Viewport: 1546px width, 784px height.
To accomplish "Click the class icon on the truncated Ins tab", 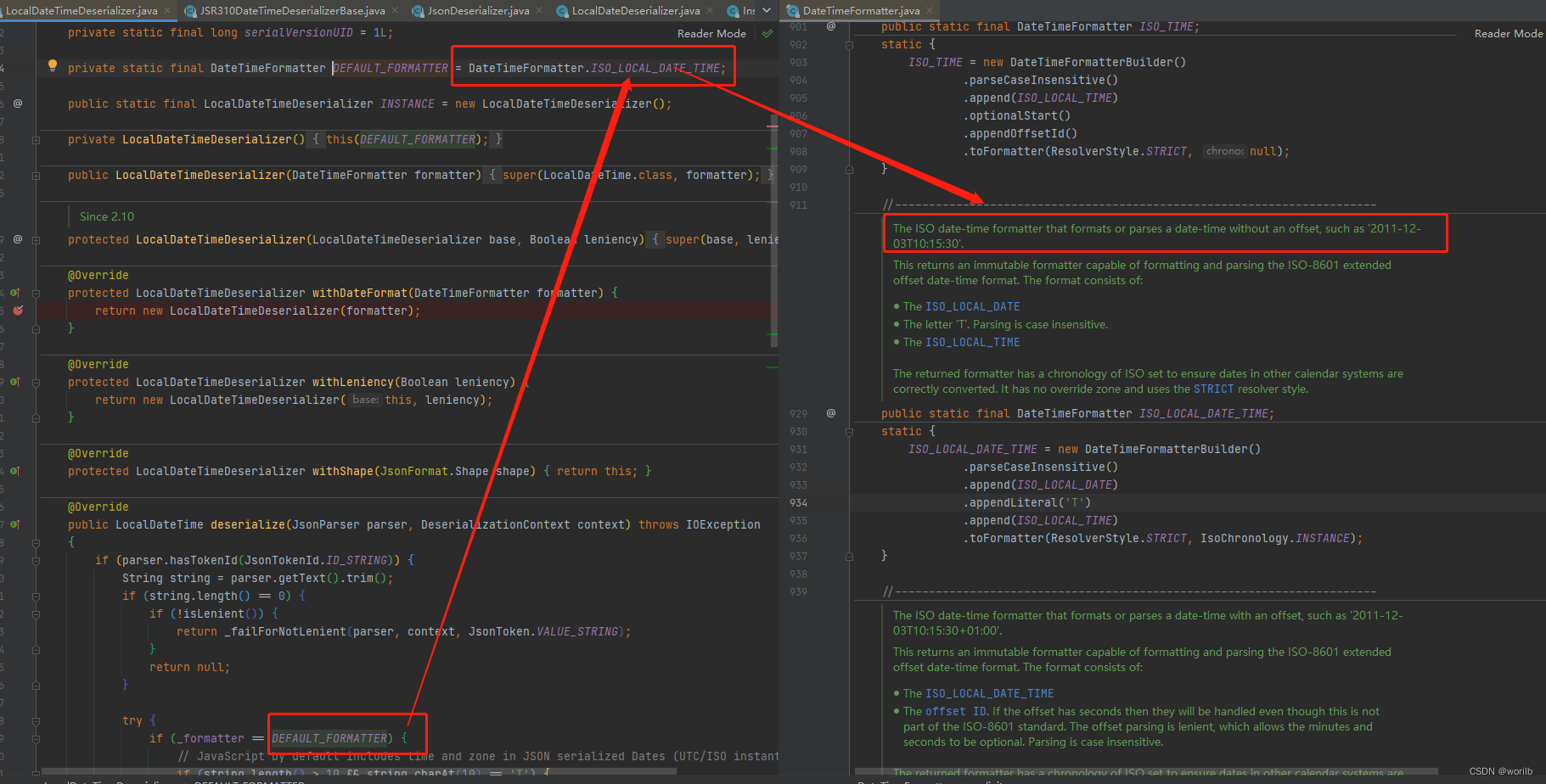I will click(733, 11).
